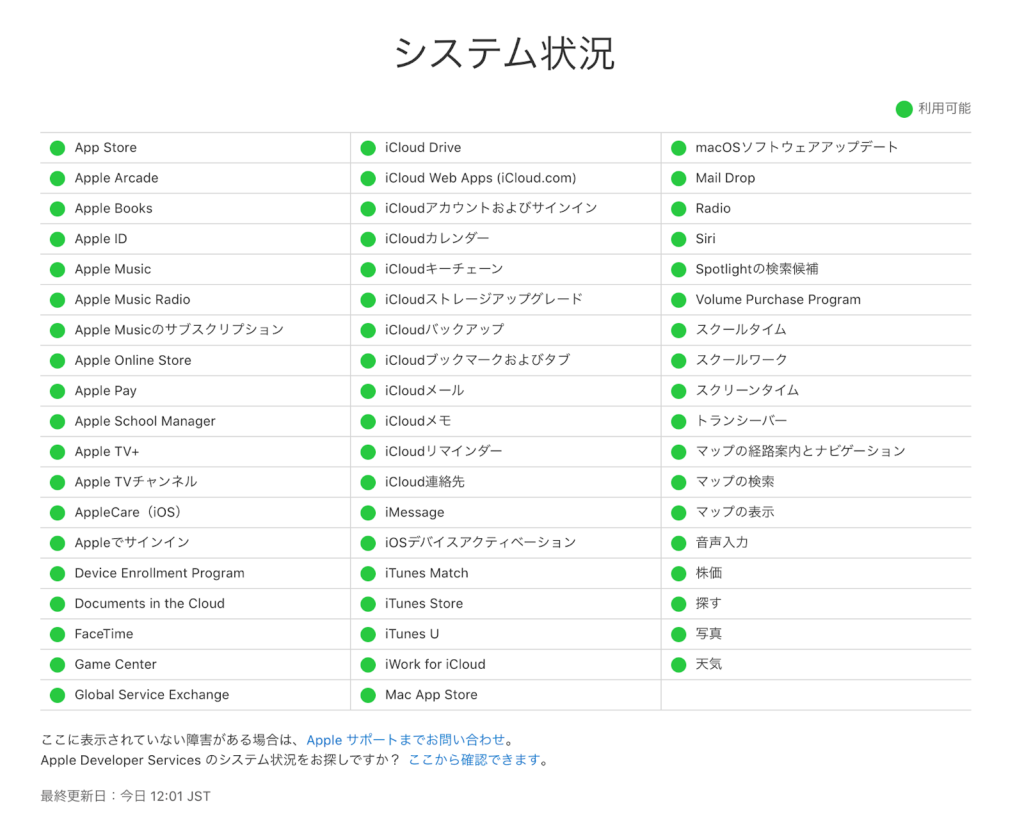Click the システム状況 page heading
The height and width of the screenshot is (816, 1024).
[x=504, y=54]
